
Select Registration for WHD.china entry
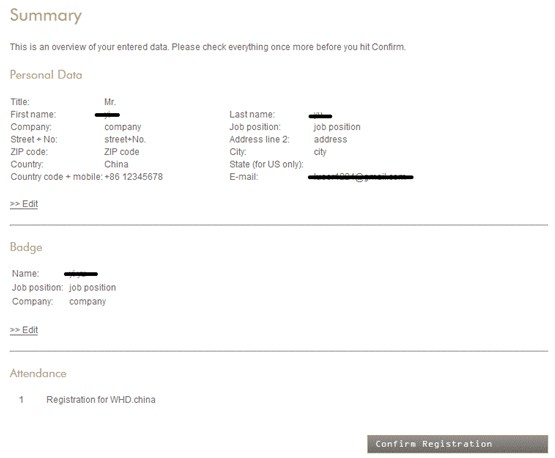point(101,400)
